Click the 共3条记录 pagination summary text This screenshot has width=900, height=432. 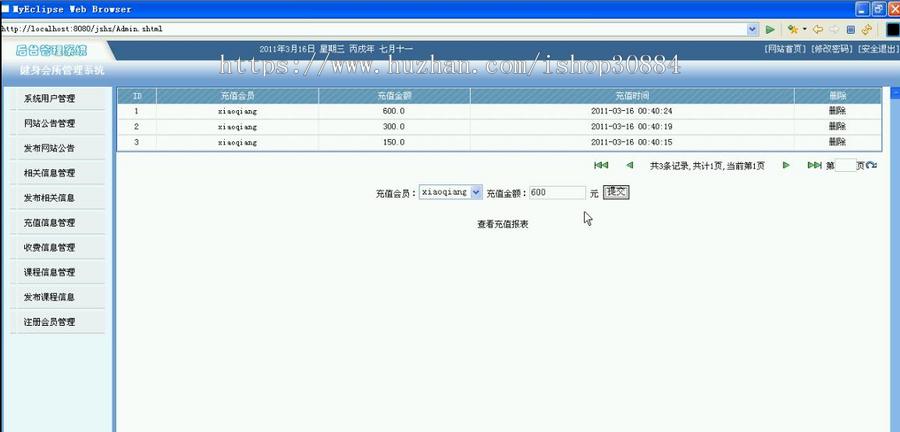pyautogui.click(x=707, y=166)
